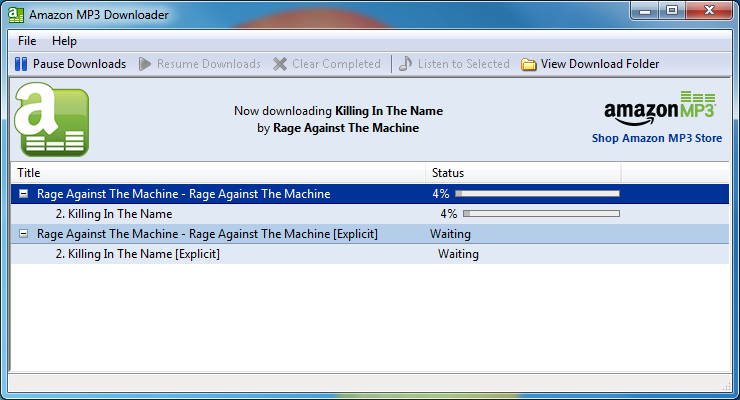
Task: Select the non-explicit Rage Against The Machine album row
Action: coord(370,194)
